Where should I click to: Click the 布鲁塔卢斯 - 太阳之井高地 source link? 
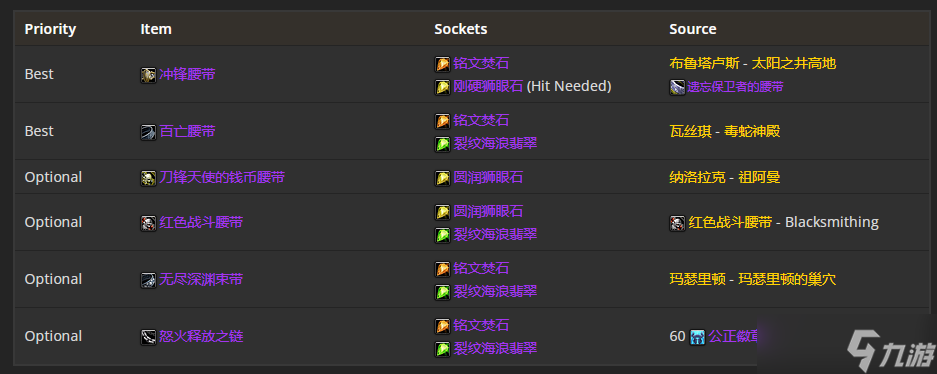click(752, 63)
